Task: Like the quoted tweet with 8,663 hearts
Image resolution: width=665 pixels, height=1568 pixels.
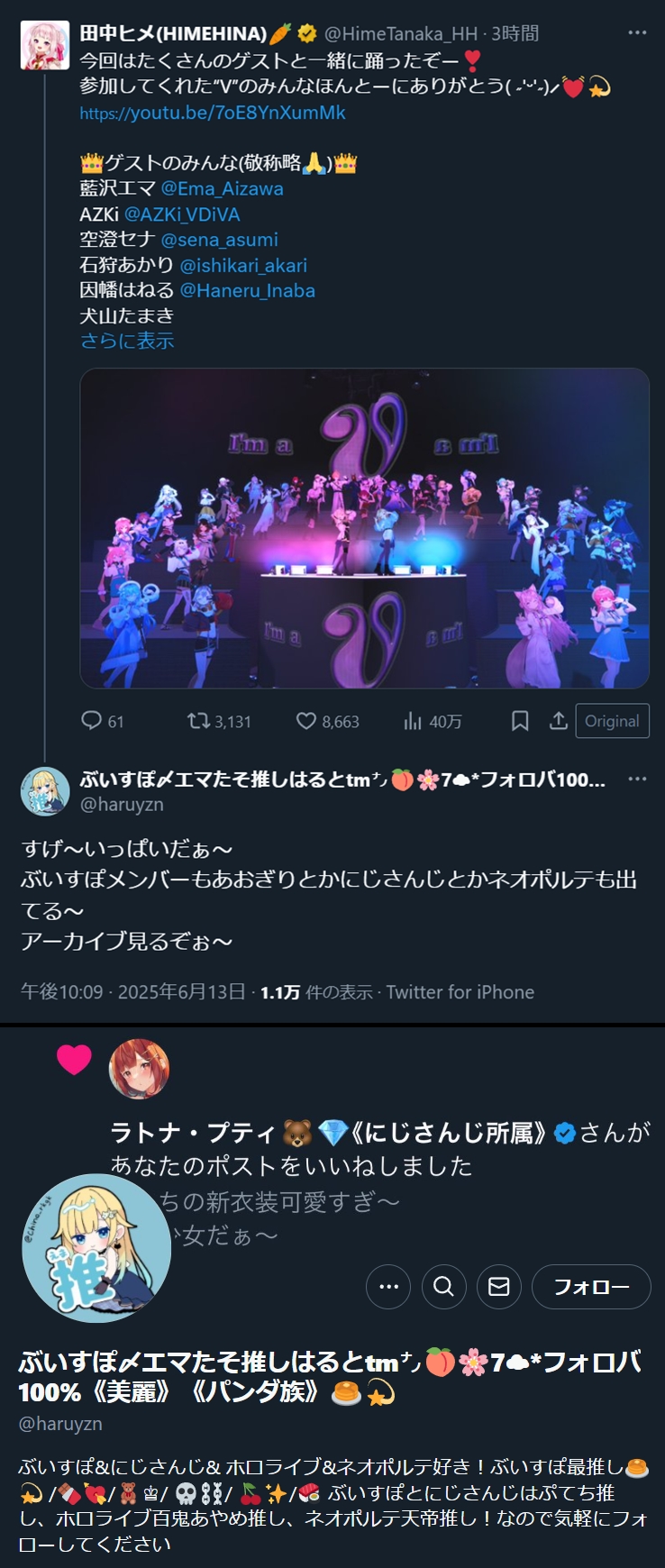Action: click(x=306, y=720)
